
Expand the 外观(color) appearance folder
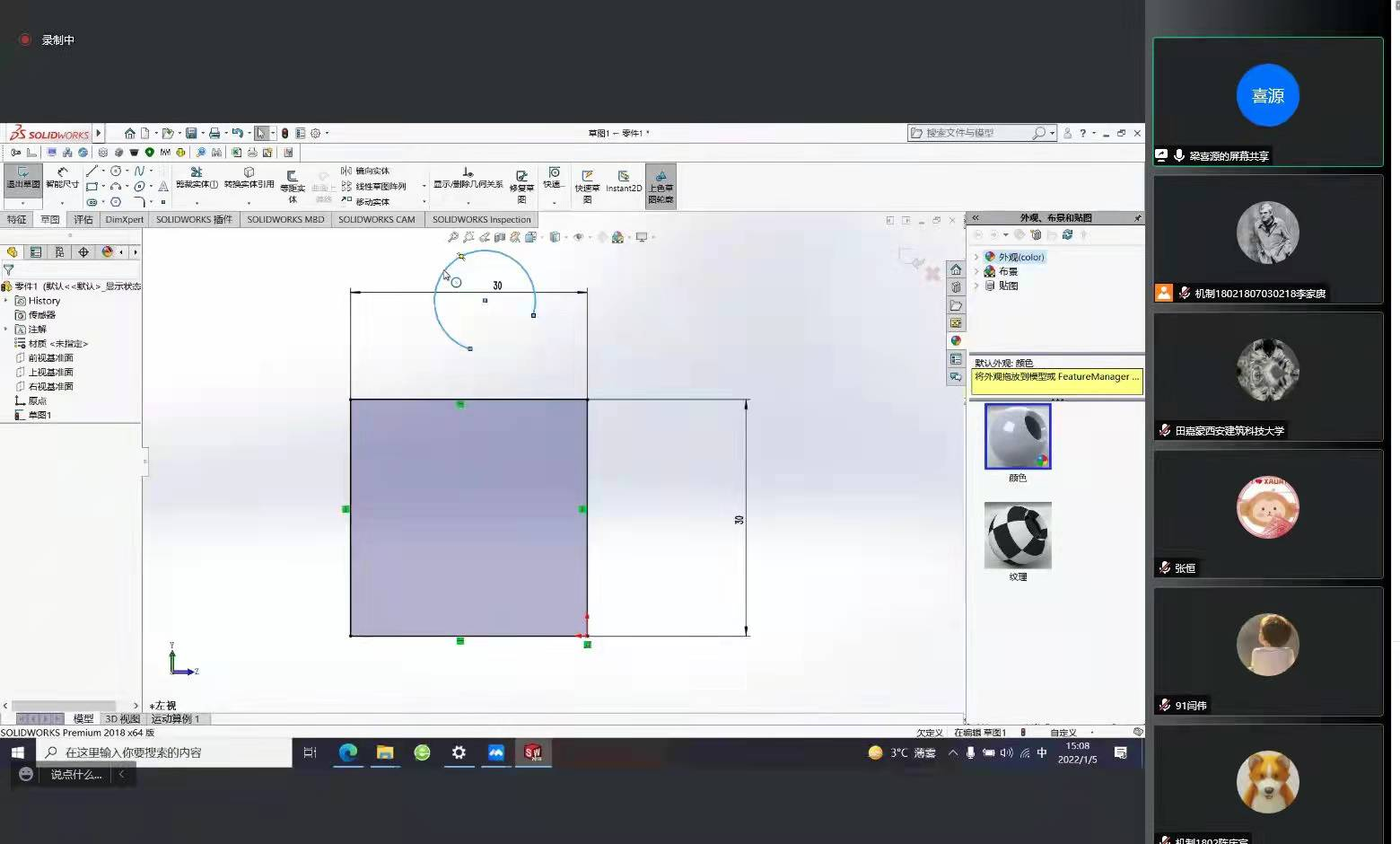[x=976, y=257]
